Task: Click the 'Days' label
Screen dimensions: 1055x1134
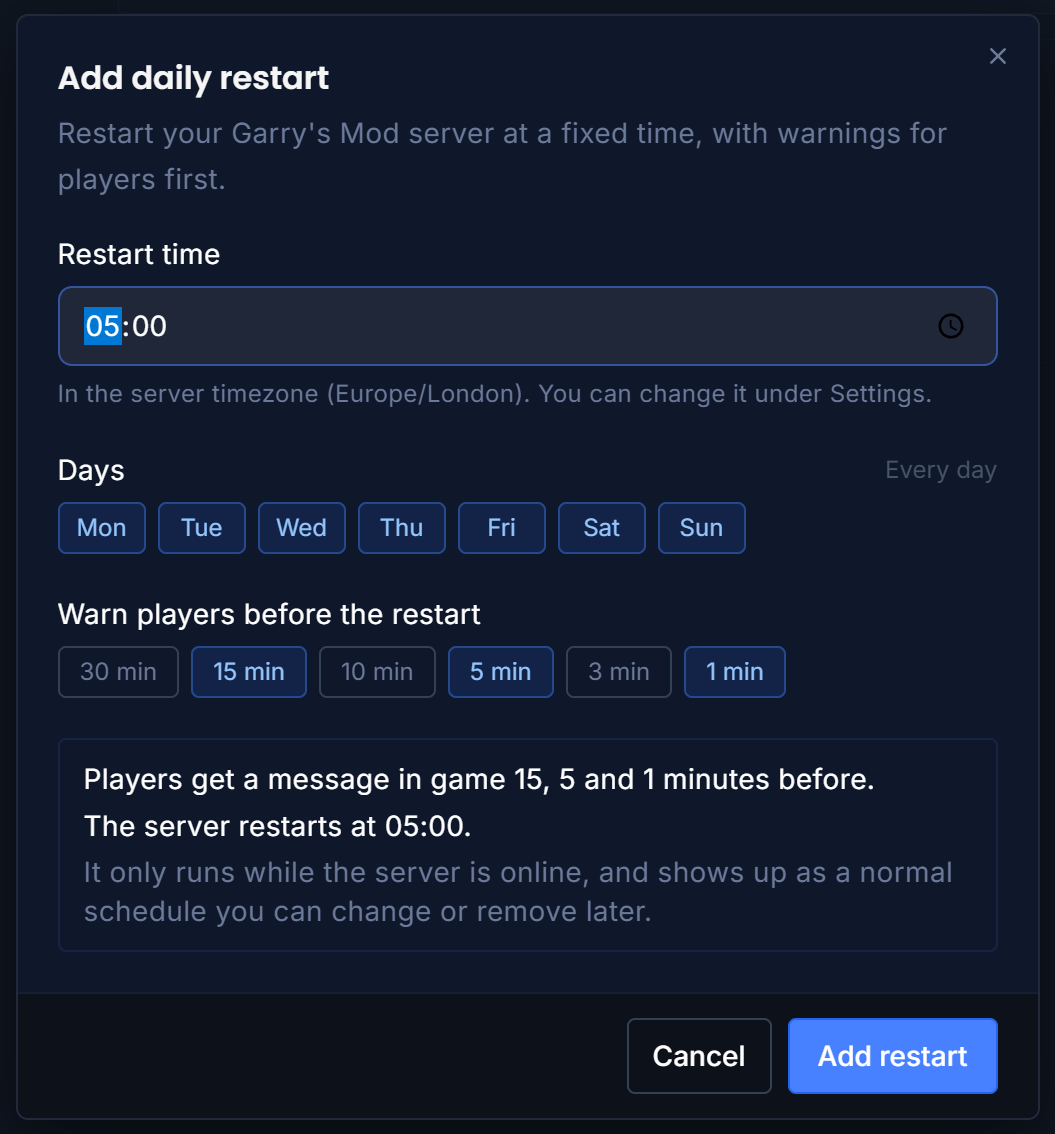Action: click(91, 471)
